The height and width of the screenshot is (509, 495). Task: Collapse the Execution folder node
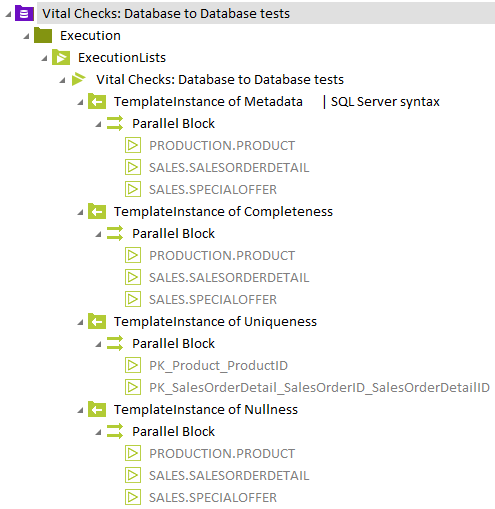pos(26,36)
